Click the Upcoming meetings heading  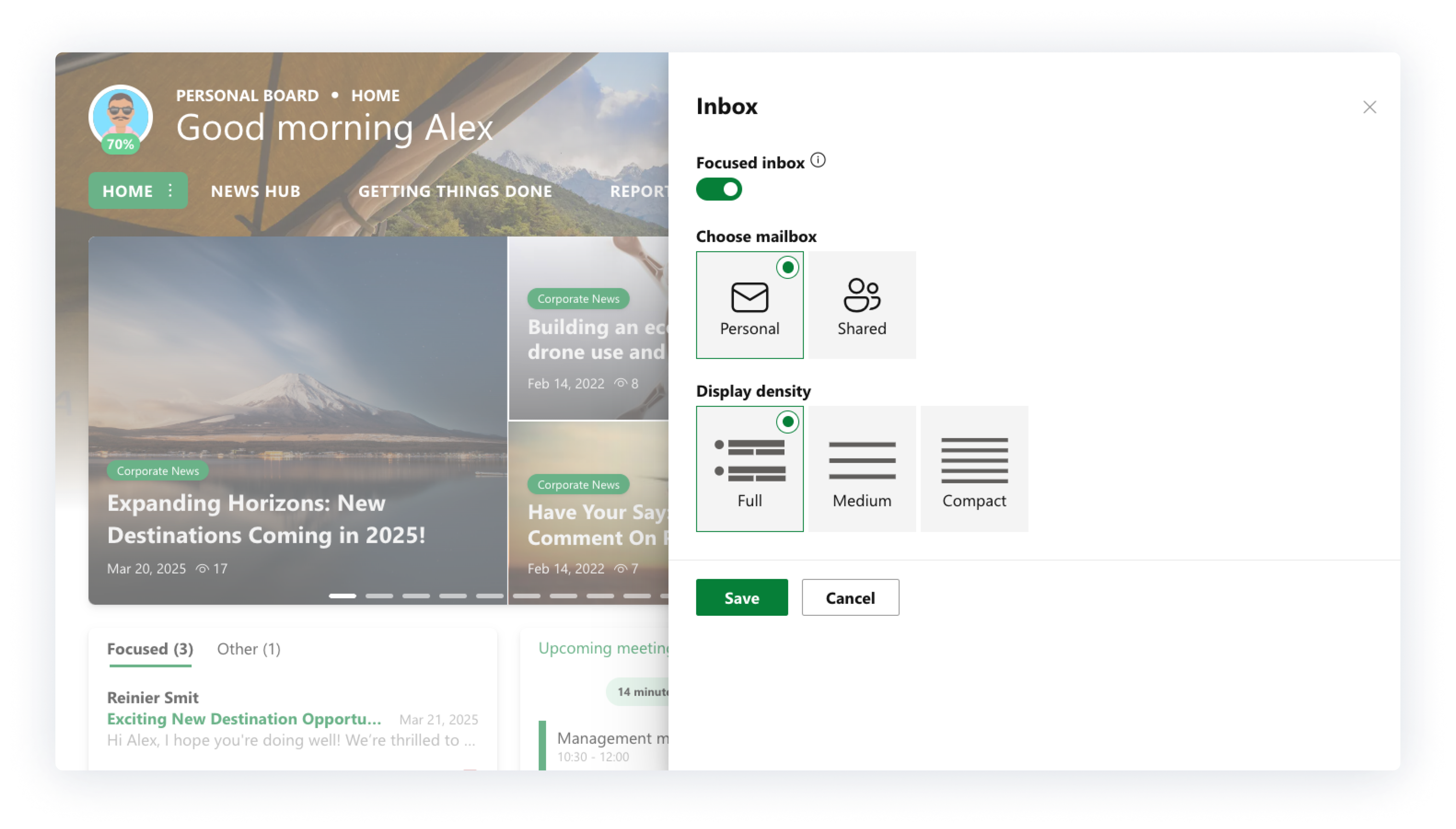603,648
